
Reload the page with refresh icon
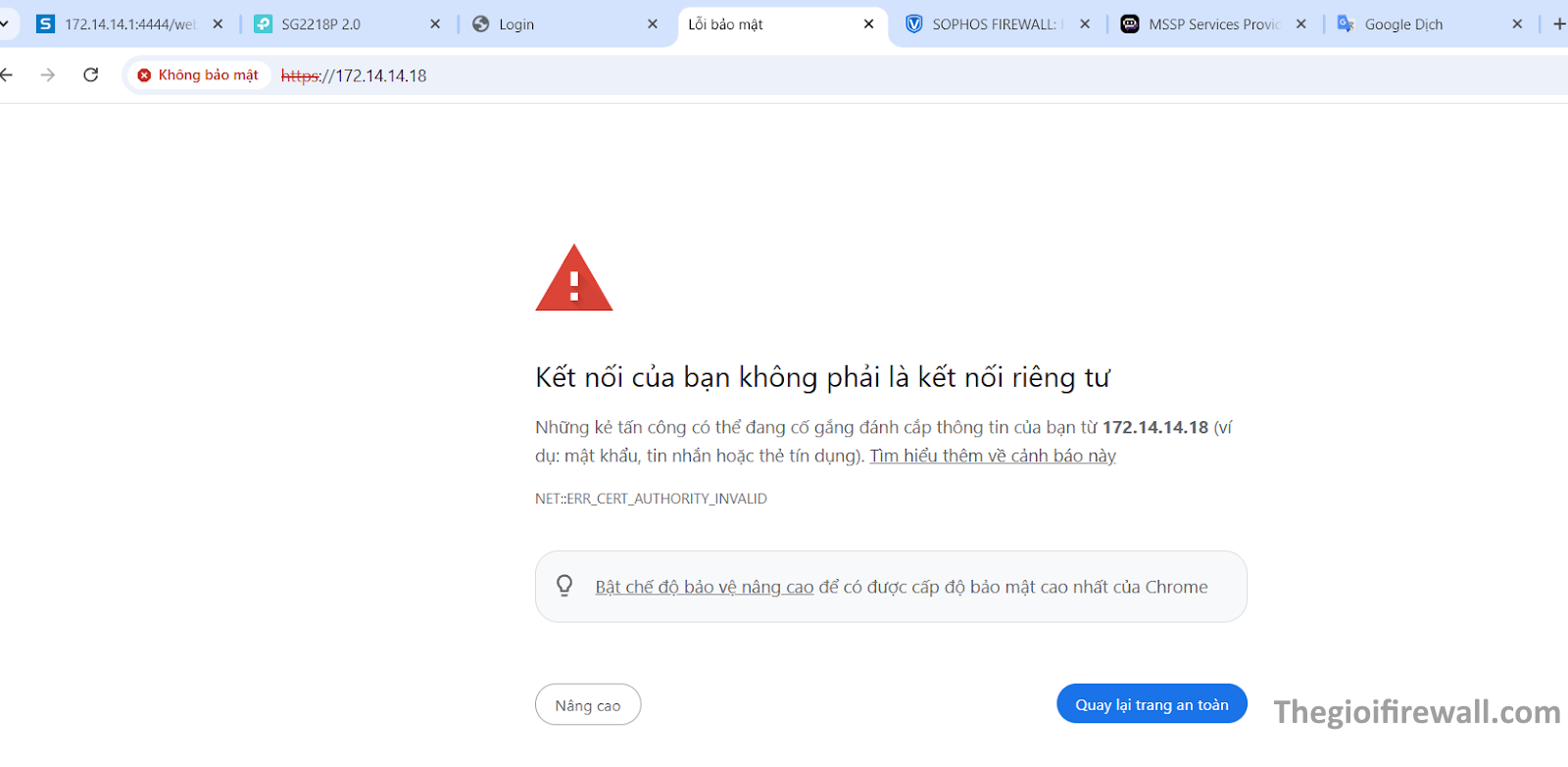[91, 75]
